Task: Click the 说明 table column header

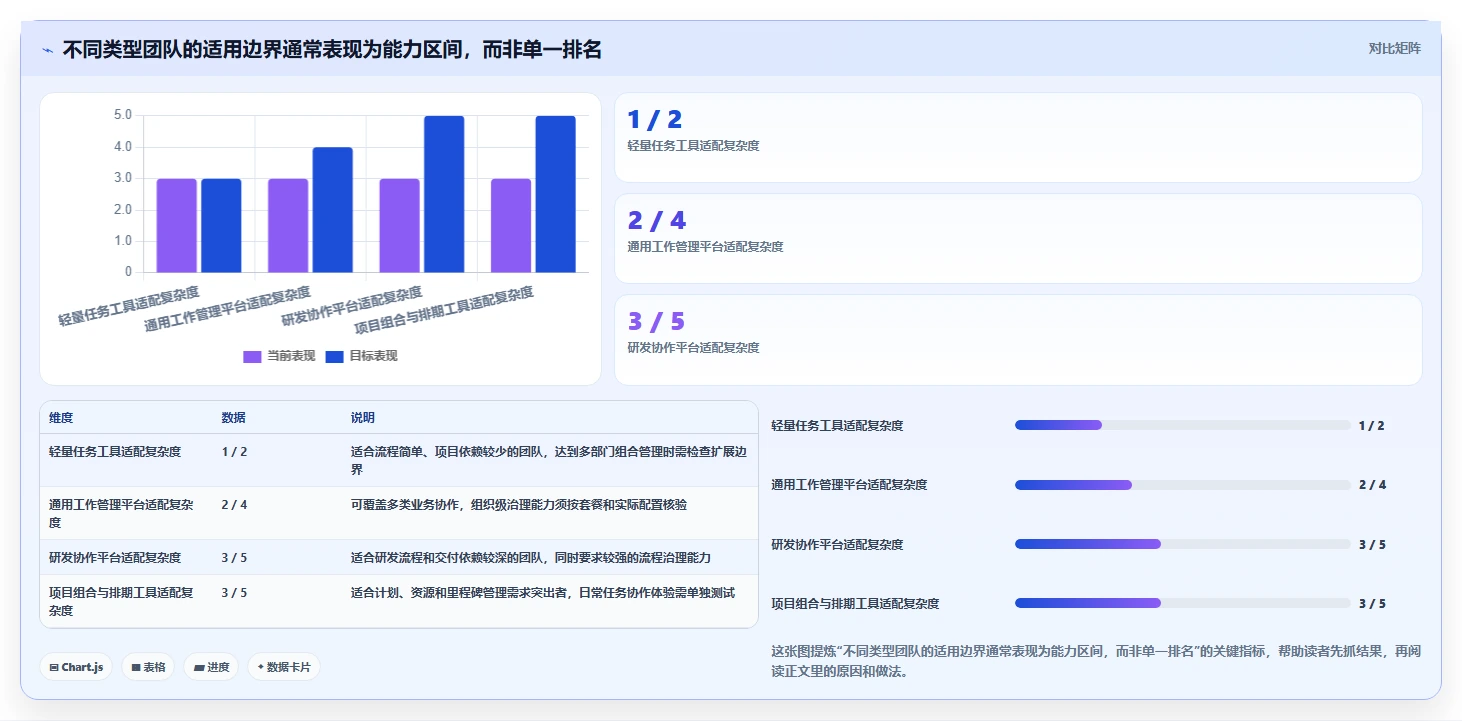Action: (x=363, y=418)
